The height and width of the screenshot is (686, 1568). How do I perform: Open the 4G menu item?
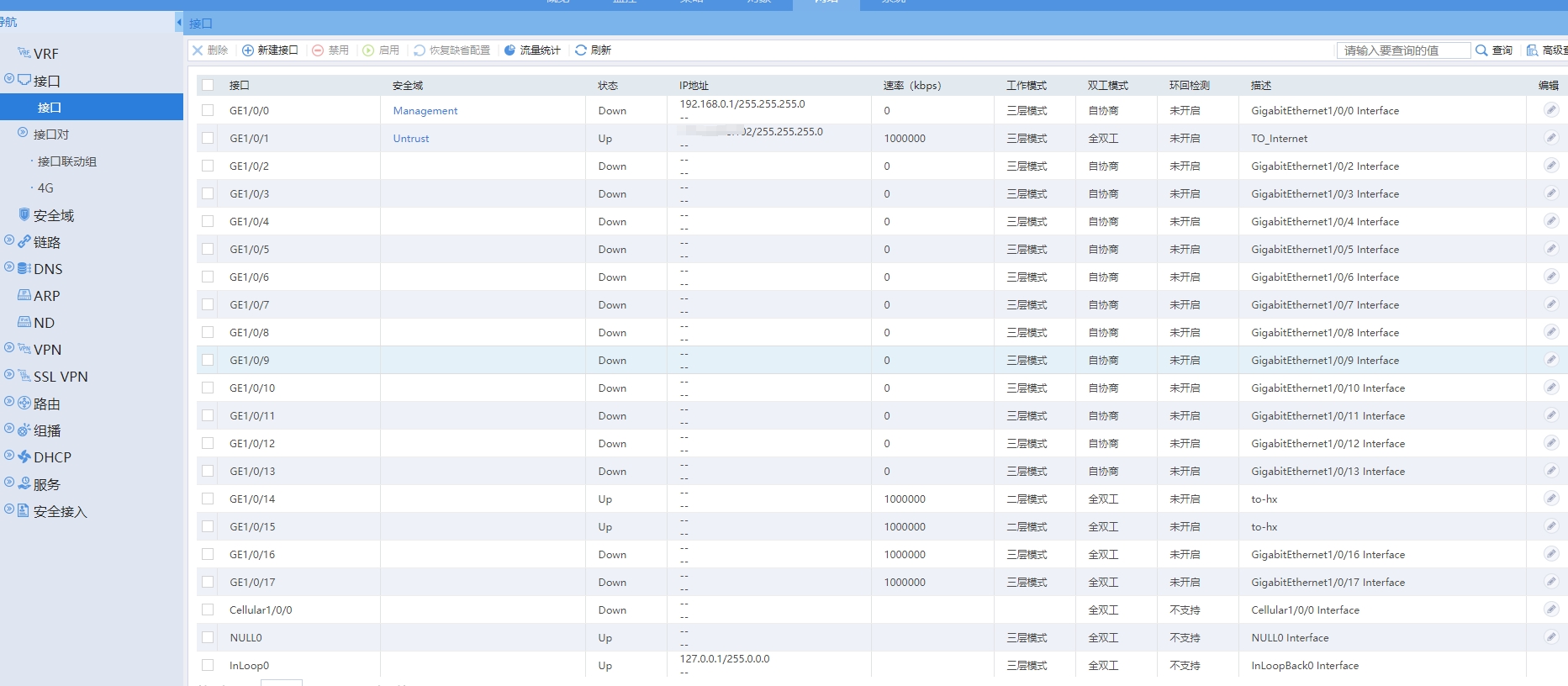pyautogui.click(x=45, y=188)
